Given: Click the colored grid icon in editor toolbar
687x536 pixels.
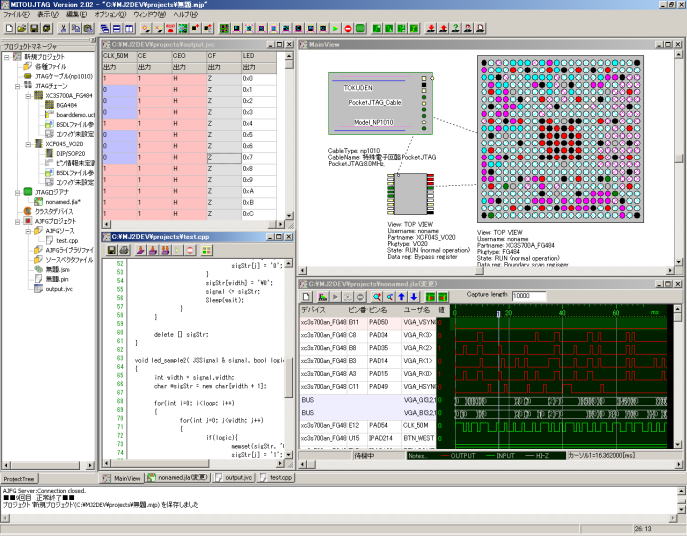Looking at the screenshot, I should tap(206, 250).
